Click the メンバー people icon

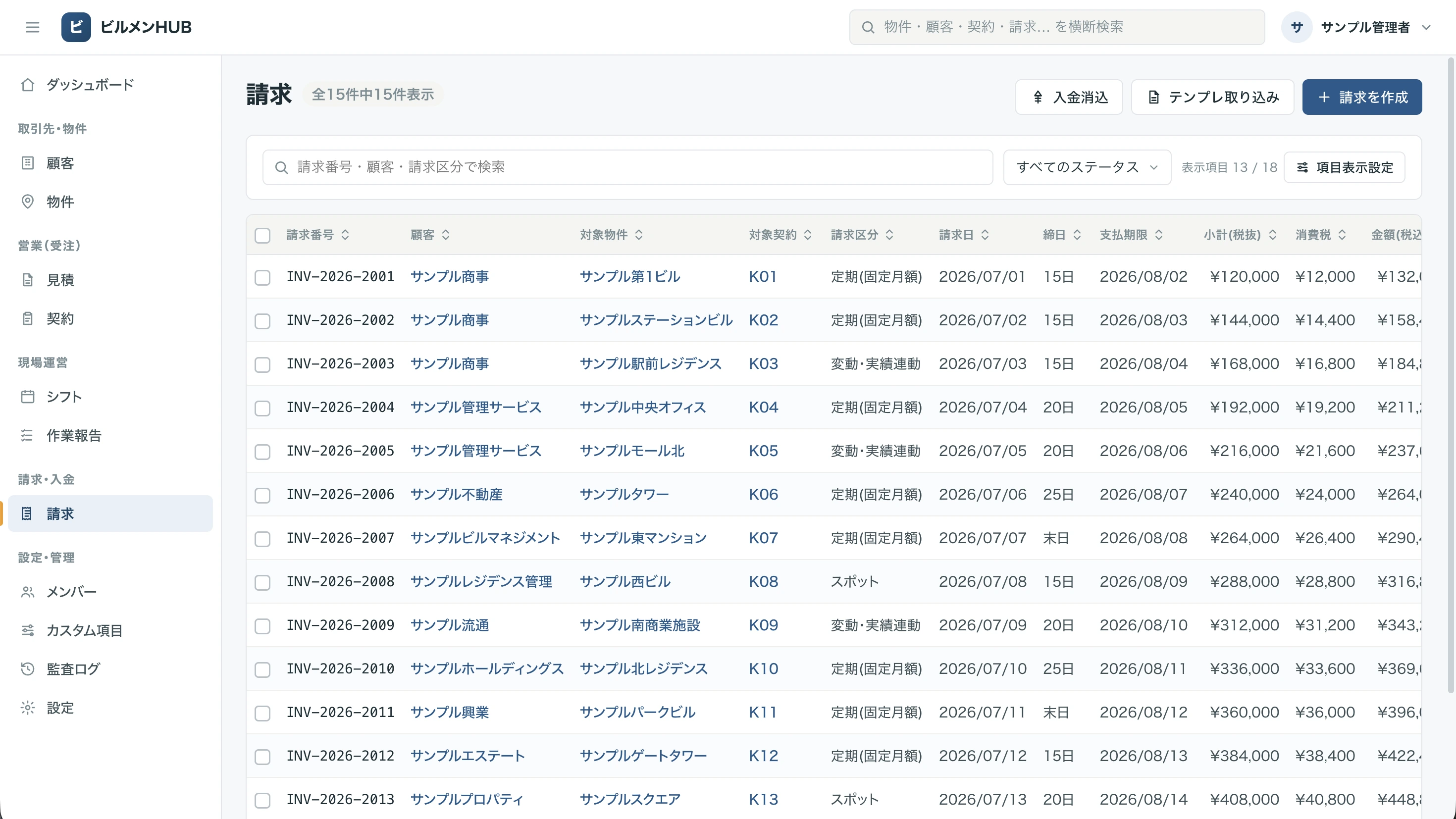[x=28, y=592]
